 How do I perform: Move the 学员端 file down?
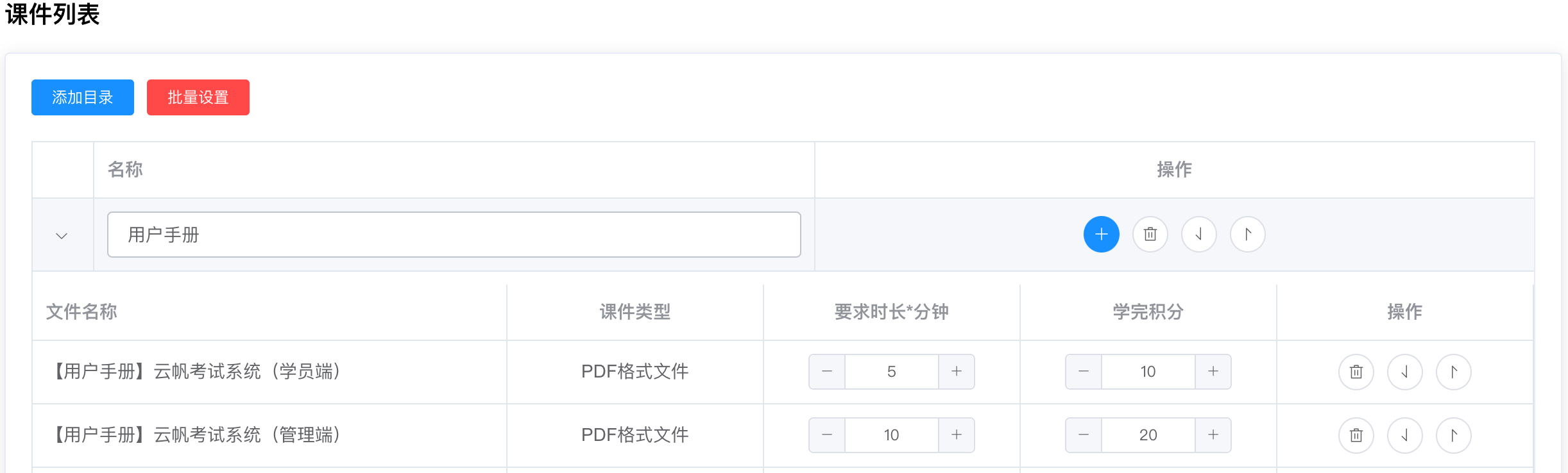pos(1404,372)
